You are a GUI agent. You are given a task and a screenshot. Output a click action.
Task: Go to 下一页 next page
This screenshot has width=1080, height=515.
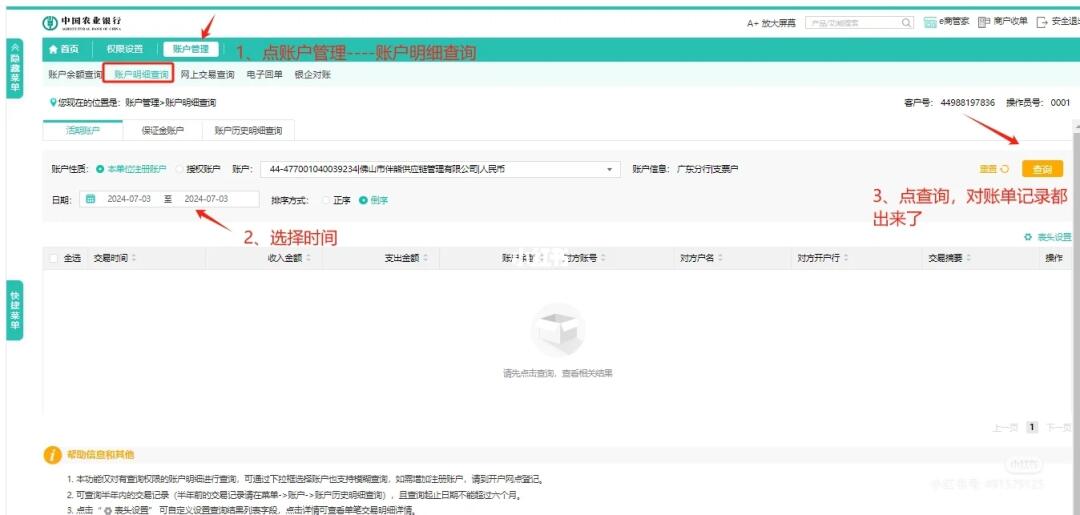1059,428
